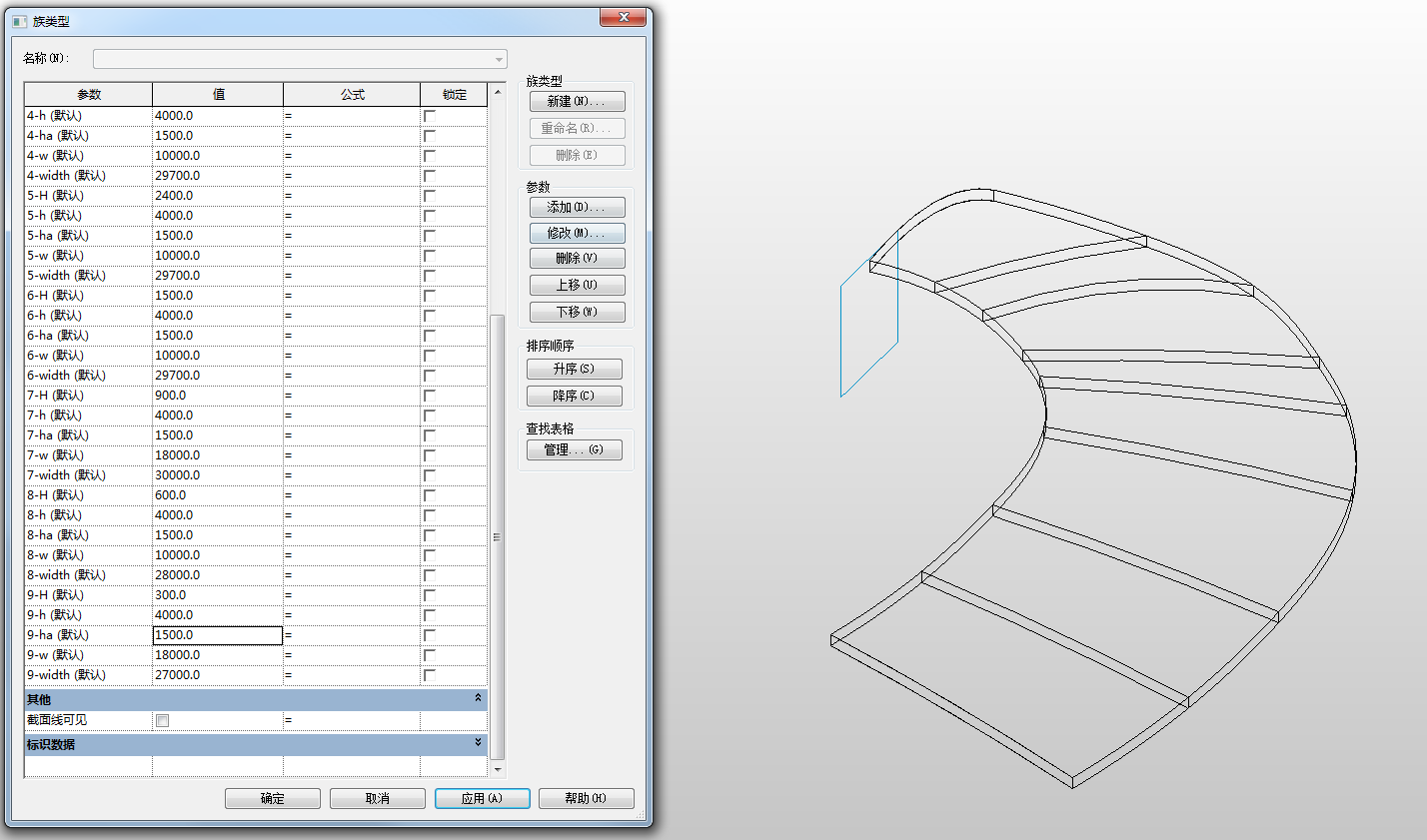
Task: Open the 名称 dropdown list
Action: pyautogui.click(x=499, y=60)
